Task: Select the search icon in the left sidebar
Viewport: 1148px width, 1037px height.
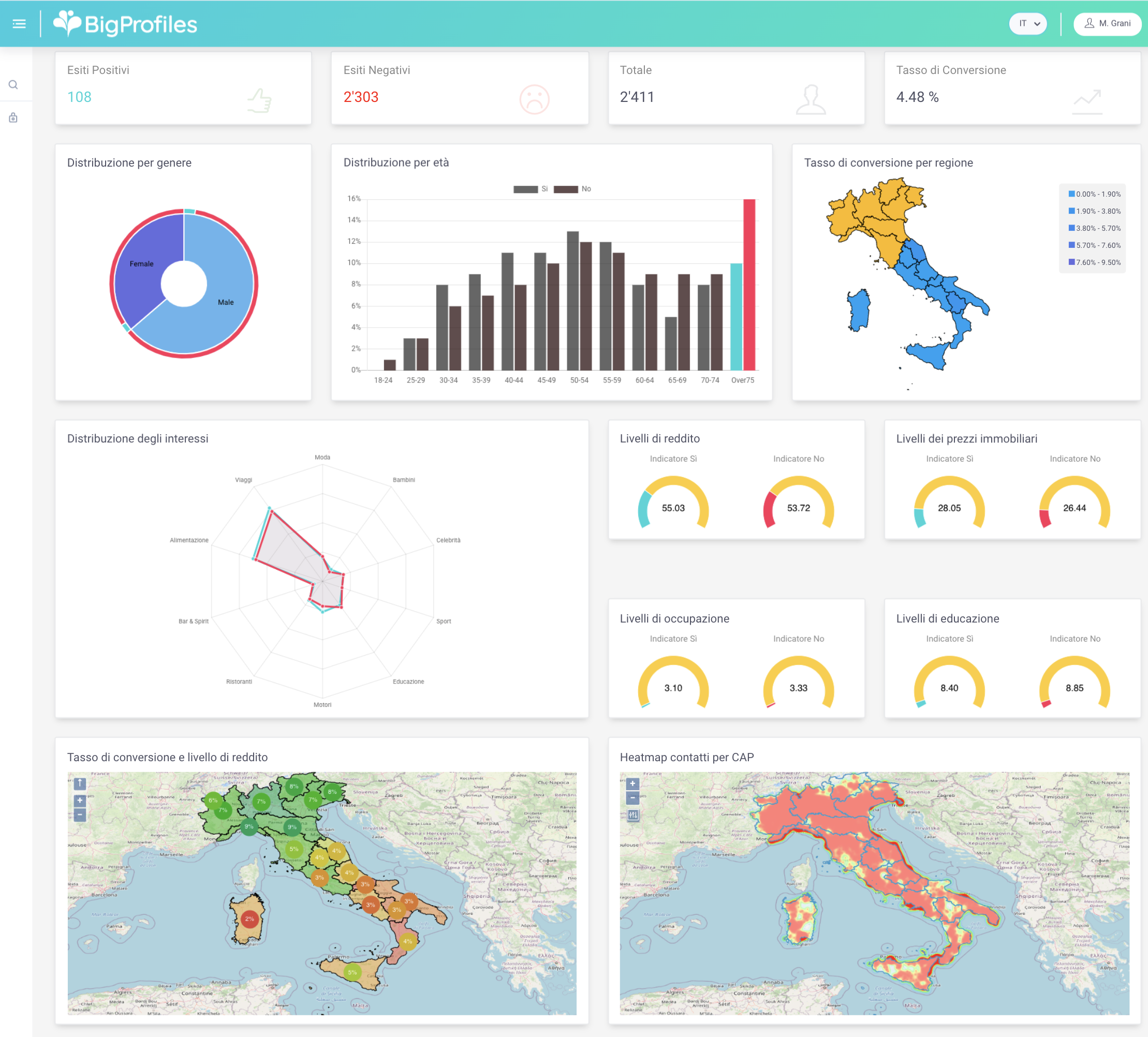Action: [x=13, y=84]
